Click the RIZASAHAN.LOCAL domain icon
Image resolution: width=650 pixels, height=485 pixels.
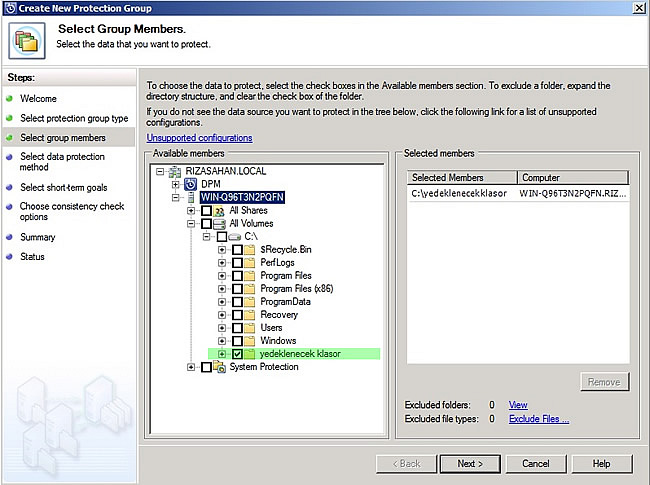pos(175,171)
